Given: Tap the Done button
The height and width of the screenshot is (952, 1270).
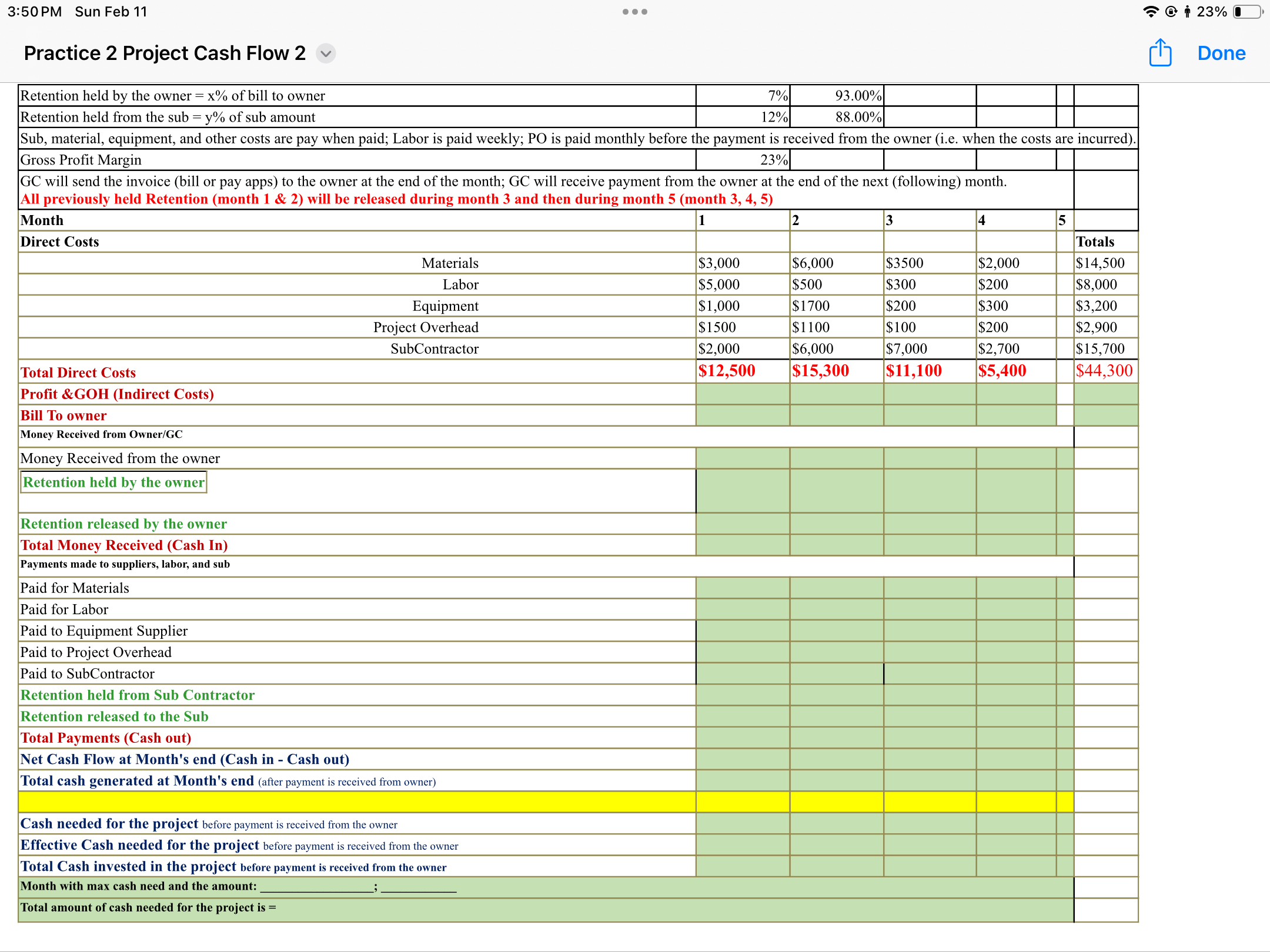Looking at the screenshot, I should (x=1221, y=53).
